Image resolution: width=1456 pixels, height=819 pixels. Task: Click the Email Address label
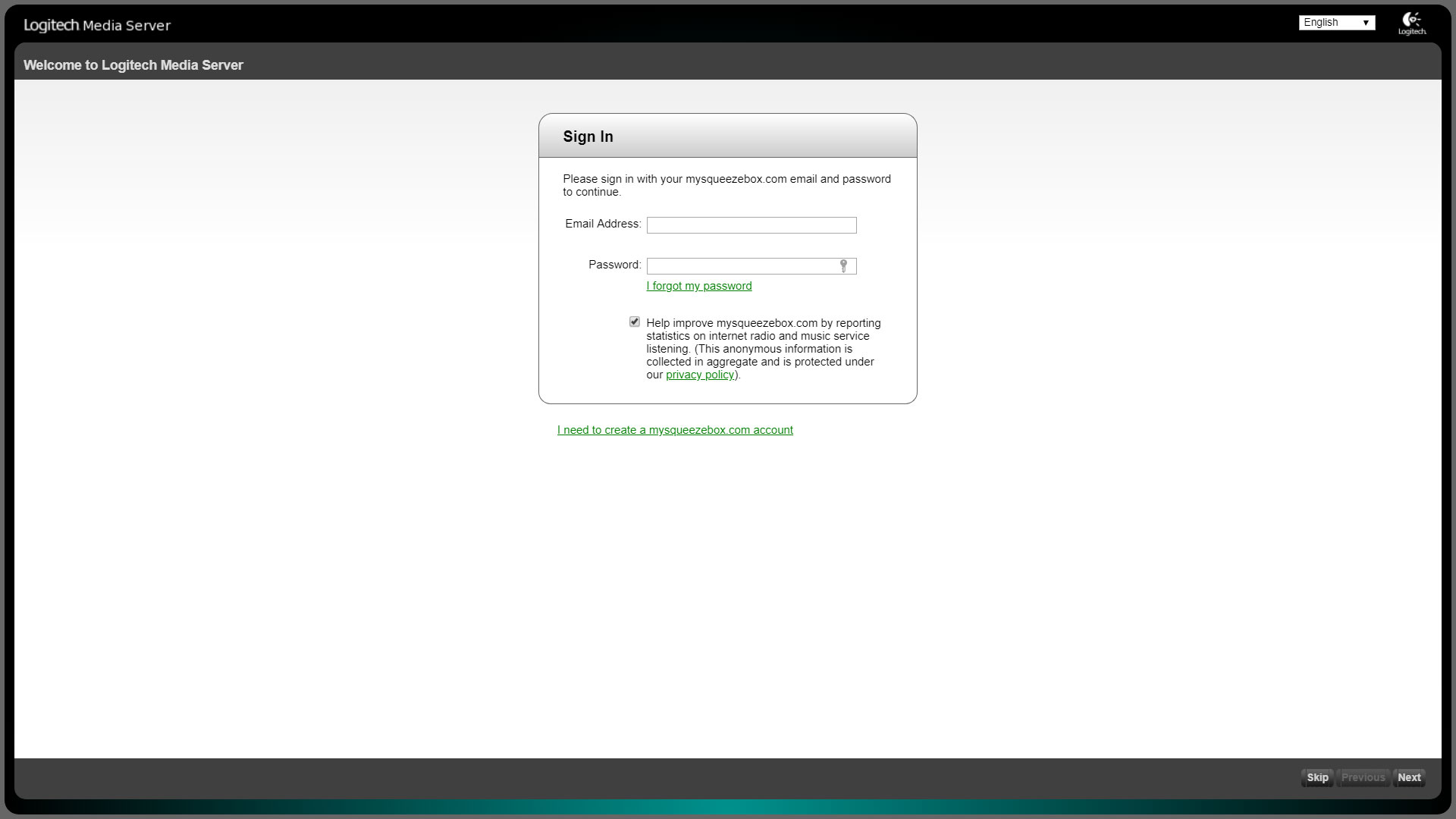click(x=603, y=224)
